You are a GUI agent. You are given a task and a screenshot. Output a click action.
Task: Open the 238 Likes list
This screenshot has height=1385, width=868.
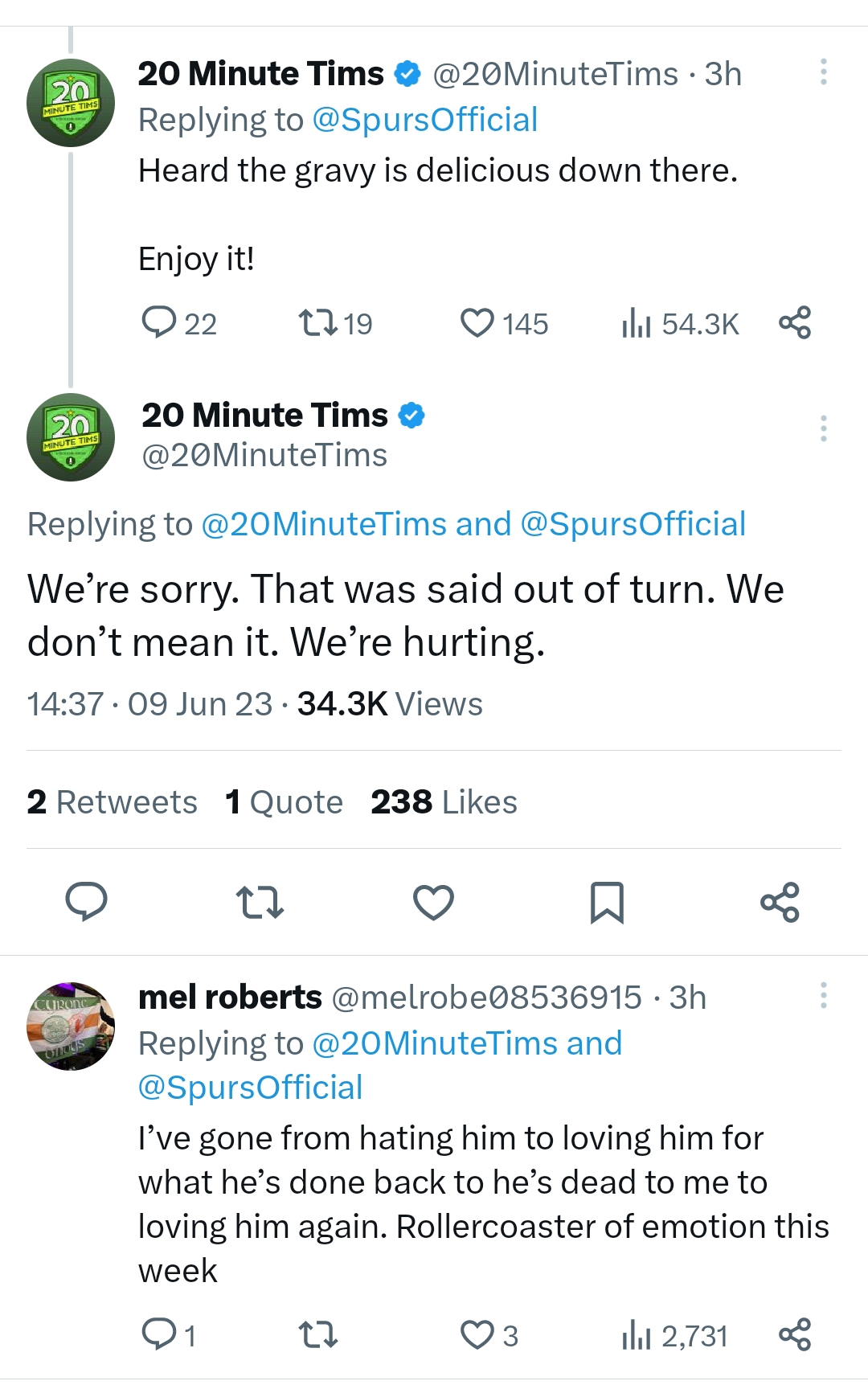tap(444, 802)
